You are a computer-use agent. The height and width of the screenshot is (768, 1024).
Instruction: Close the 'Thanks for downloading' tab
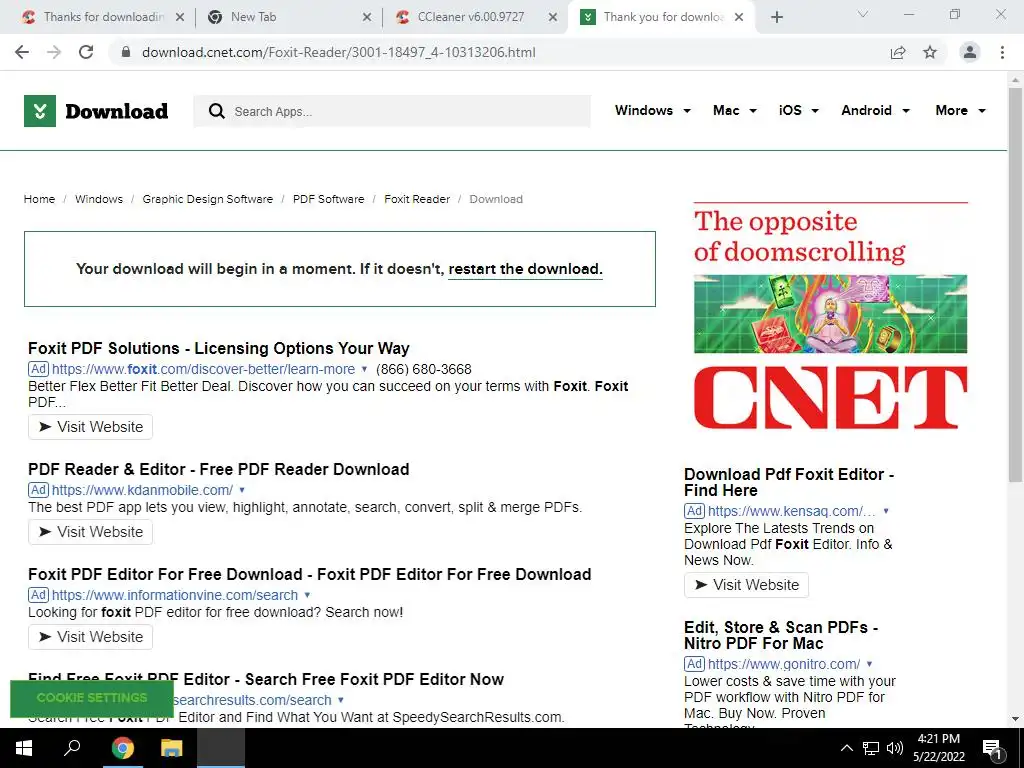point(180,17)
